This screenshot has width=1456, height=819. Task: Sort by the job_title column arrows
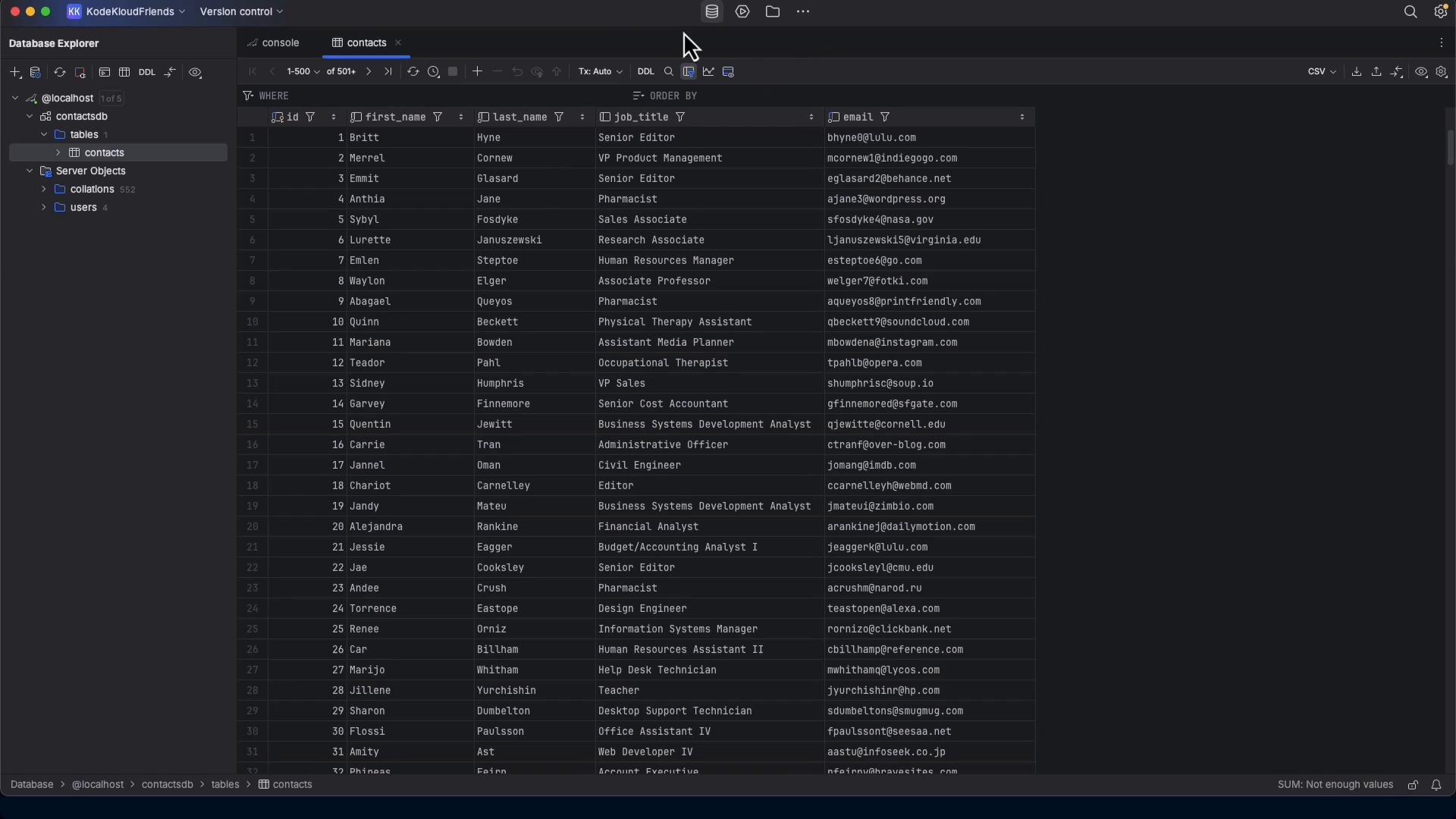pos(811,118)
